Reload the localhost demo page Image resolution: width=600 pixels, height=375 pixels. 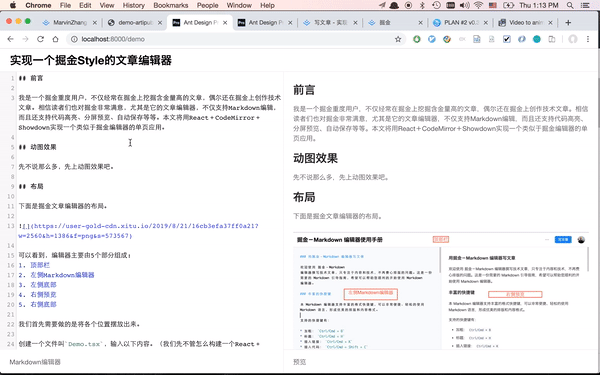40,39
